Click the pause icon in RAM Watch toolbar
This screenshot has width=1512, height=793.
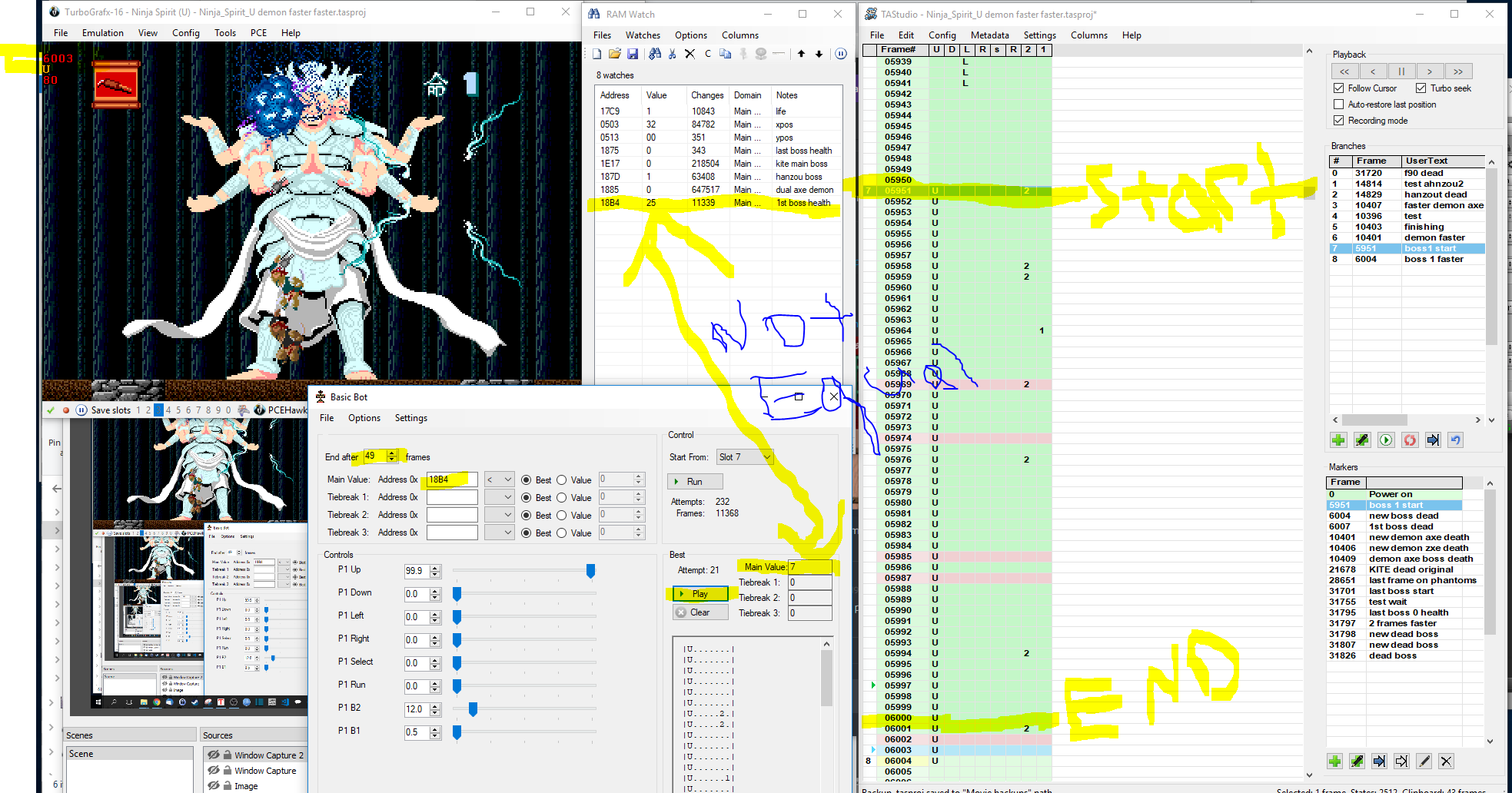841,54
